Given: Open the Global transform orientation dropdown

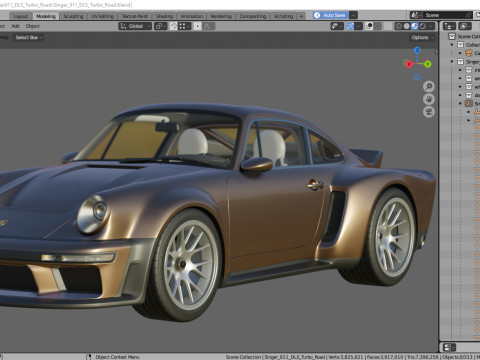Looking at the screenshot, I should [x=135, y=26].
